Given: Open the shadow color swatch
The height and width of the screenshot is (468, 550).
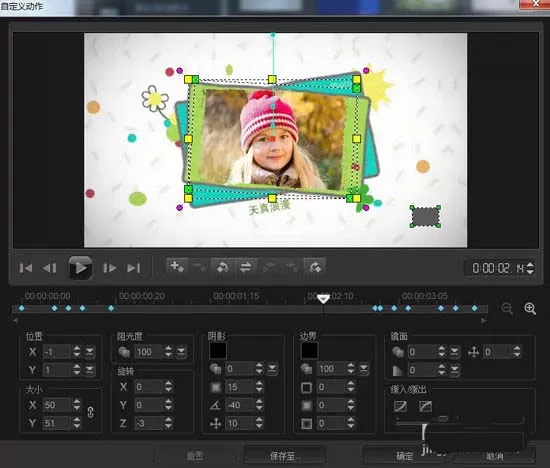Looking at the screenshot, I should [218, 351].
